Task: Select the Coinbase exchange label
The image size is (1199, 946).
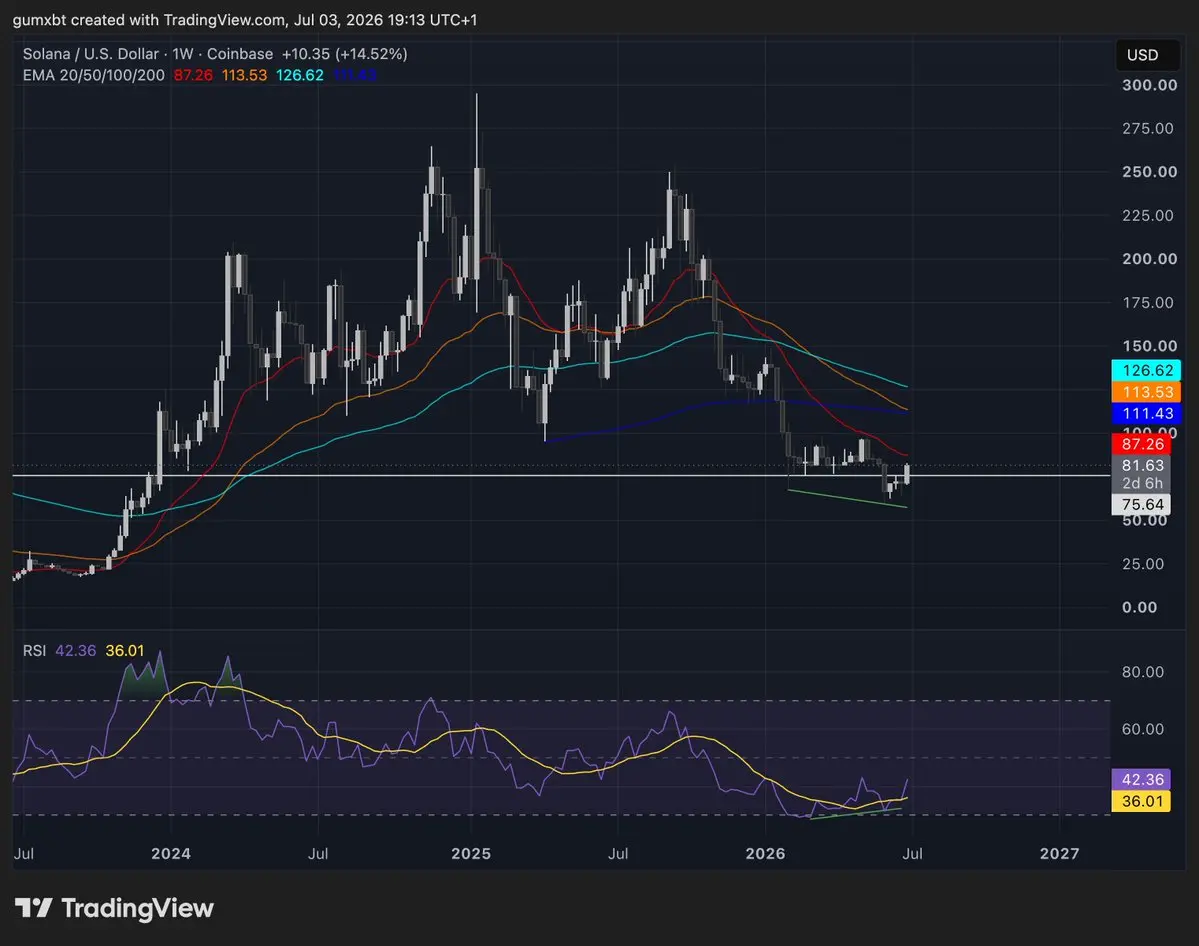Action: point(240,54)
